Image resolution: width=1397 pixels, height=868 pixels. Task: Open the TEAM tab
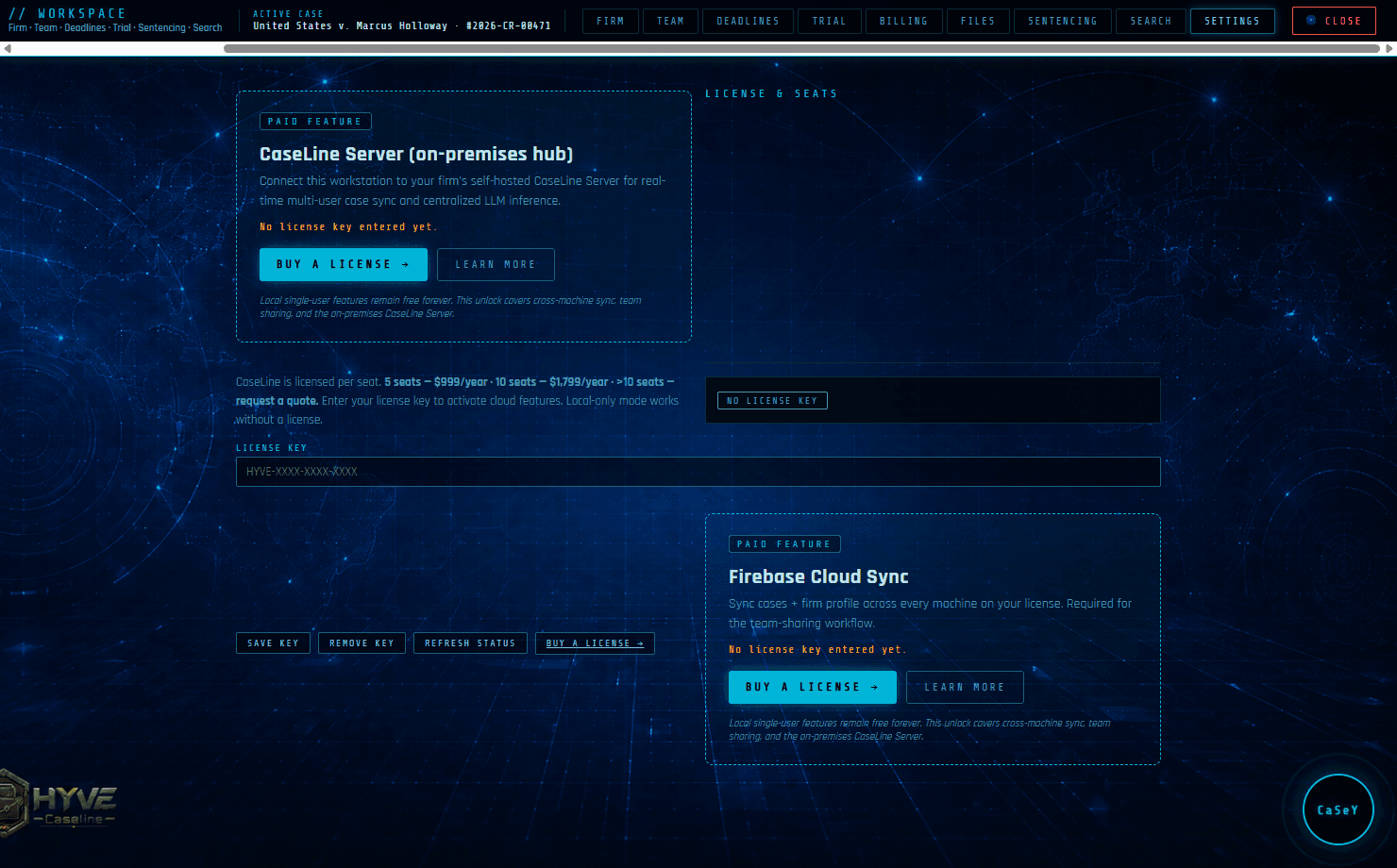(670, 21)
